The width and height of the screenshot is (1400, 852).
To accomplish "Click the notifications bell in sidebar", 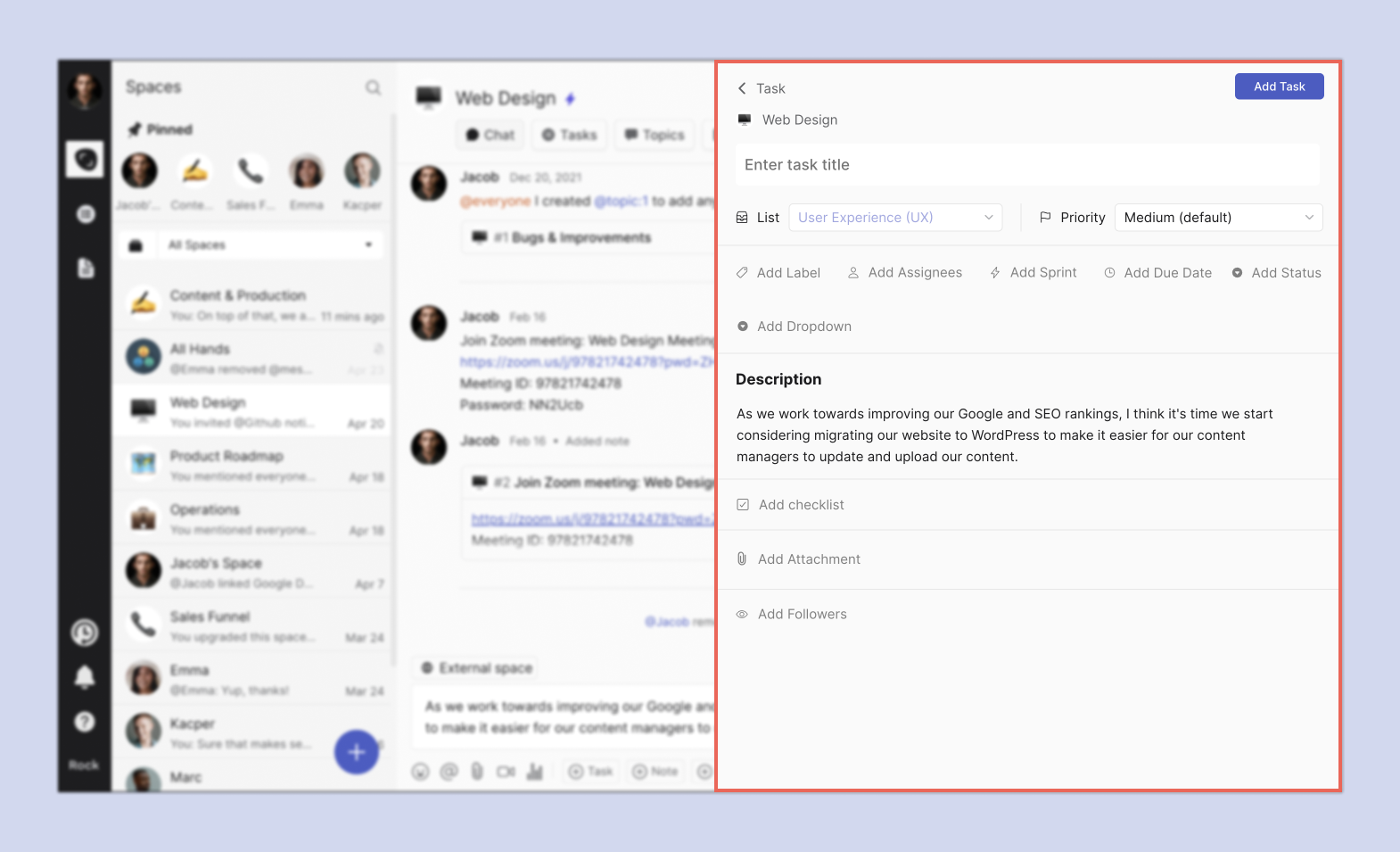I will (x=85, y=677).
